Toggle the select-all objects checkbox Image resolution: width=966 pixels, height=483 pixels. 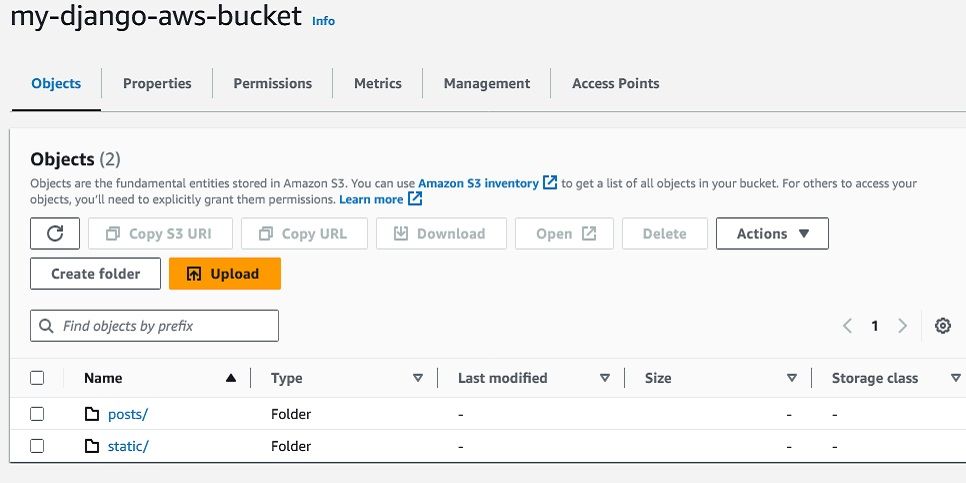pyautogui.click(x=37, y=378)
